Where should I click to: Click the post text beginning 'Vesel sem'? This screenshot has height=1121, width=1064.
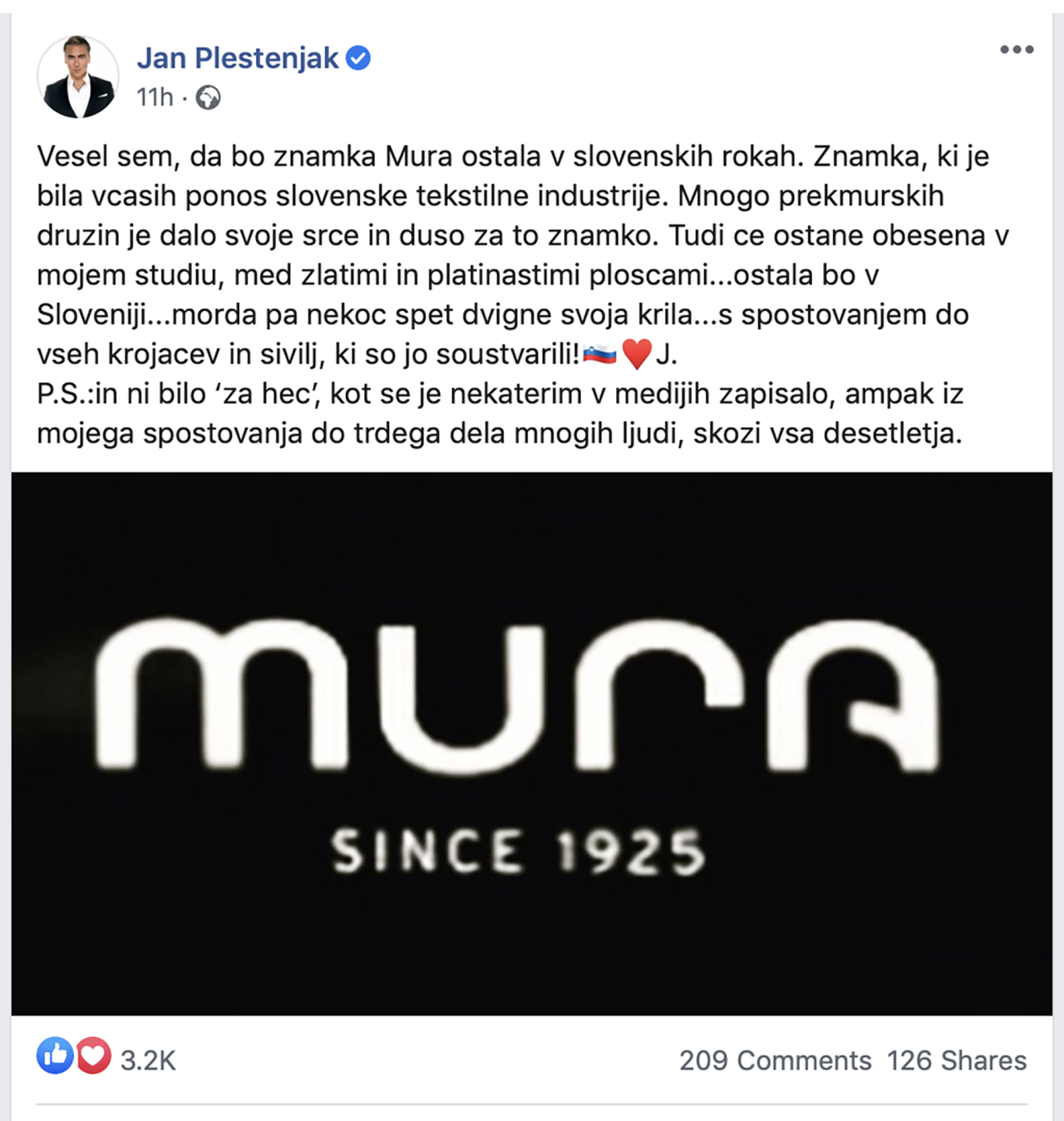(x=523, y=255)
